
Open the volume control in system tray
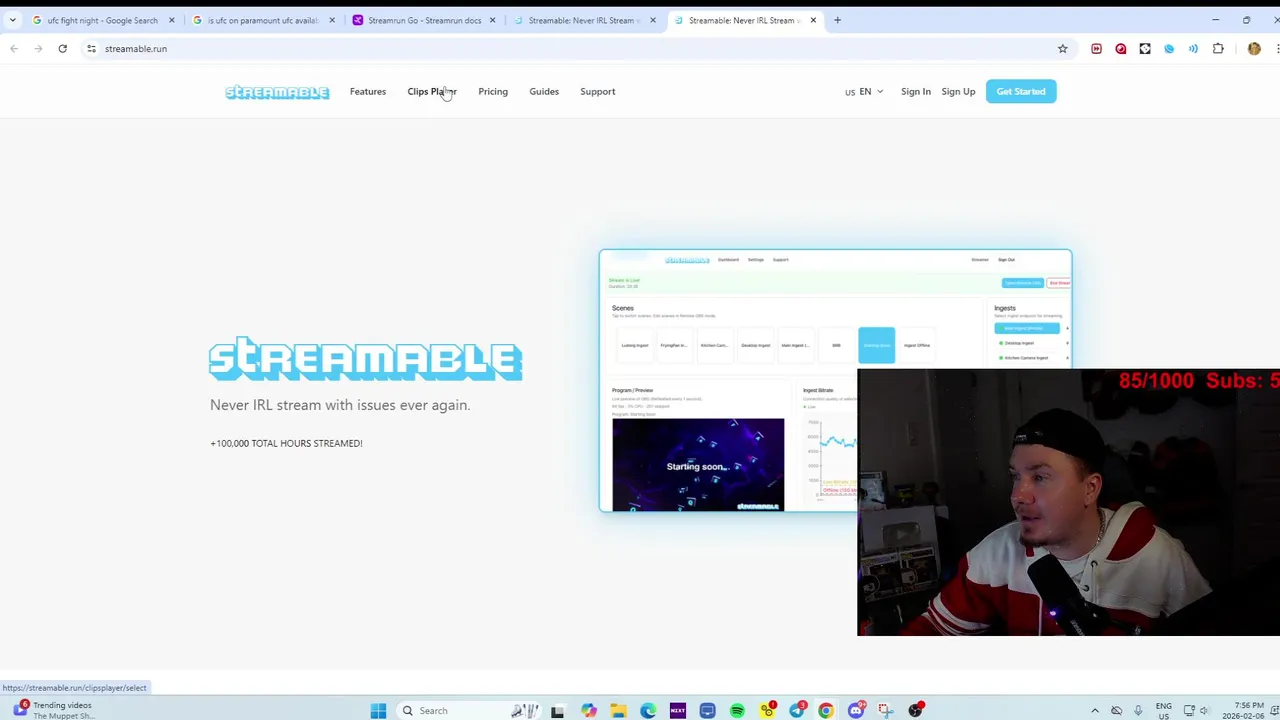point(1203,710)
